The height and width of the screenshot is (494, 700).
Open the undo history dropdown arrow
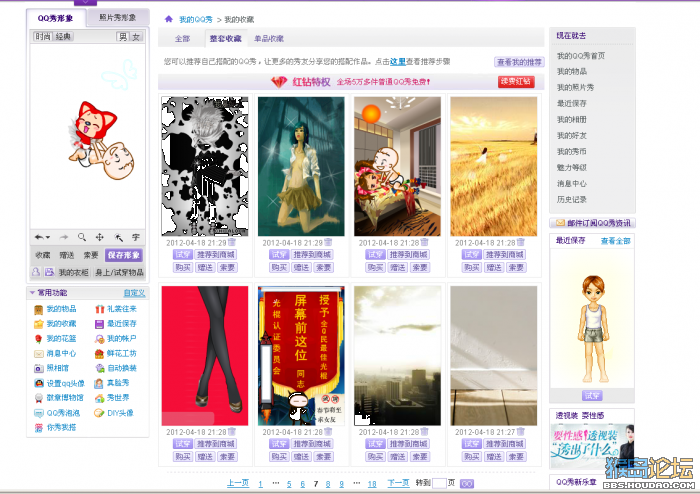pos(47,237)
